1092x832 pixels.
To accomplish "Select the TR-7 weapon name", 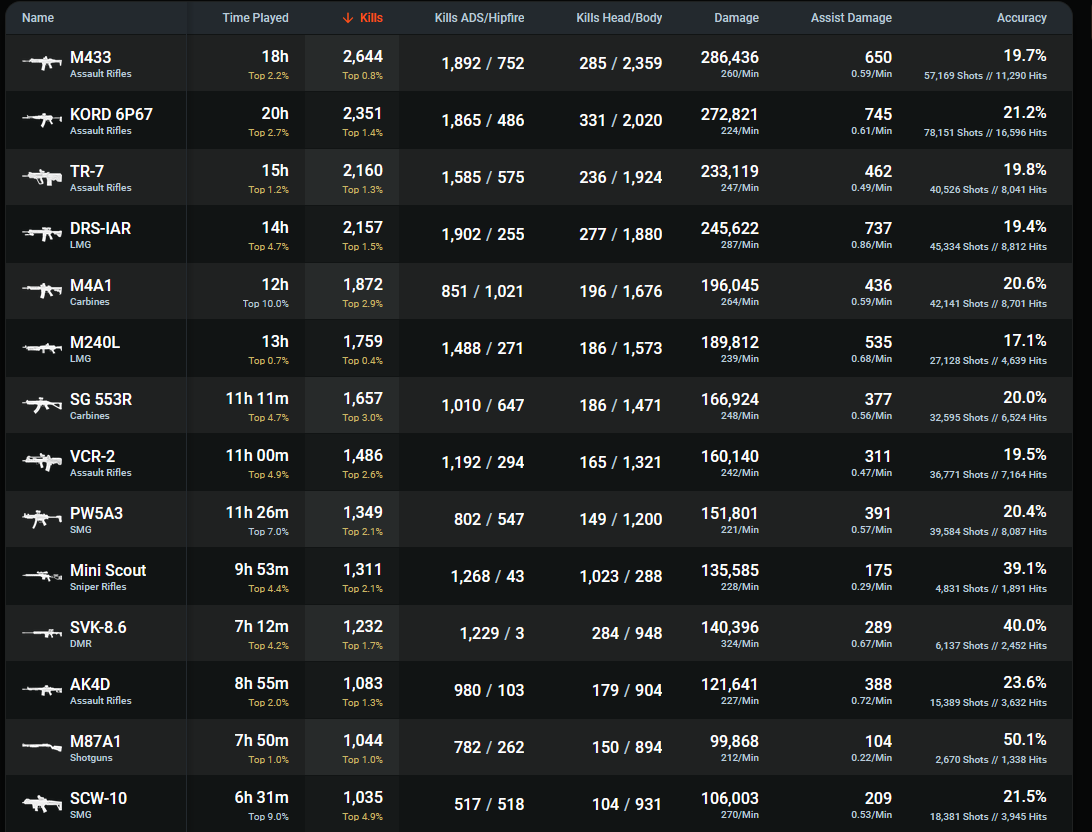I will (87, 171).
